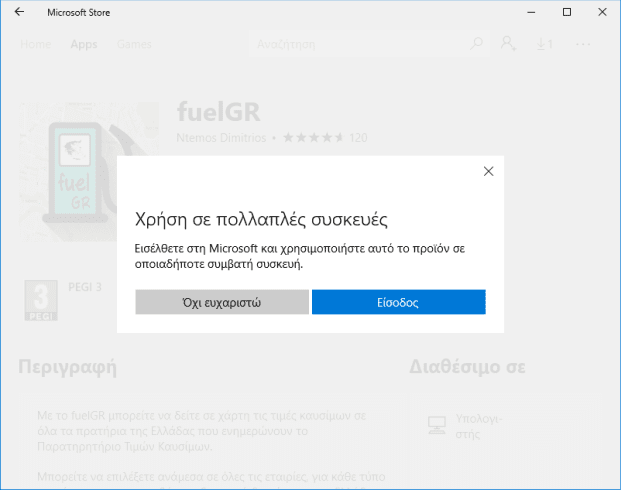Click the fuelGR app logo image

pyautogui.click(x=89, y=172)
